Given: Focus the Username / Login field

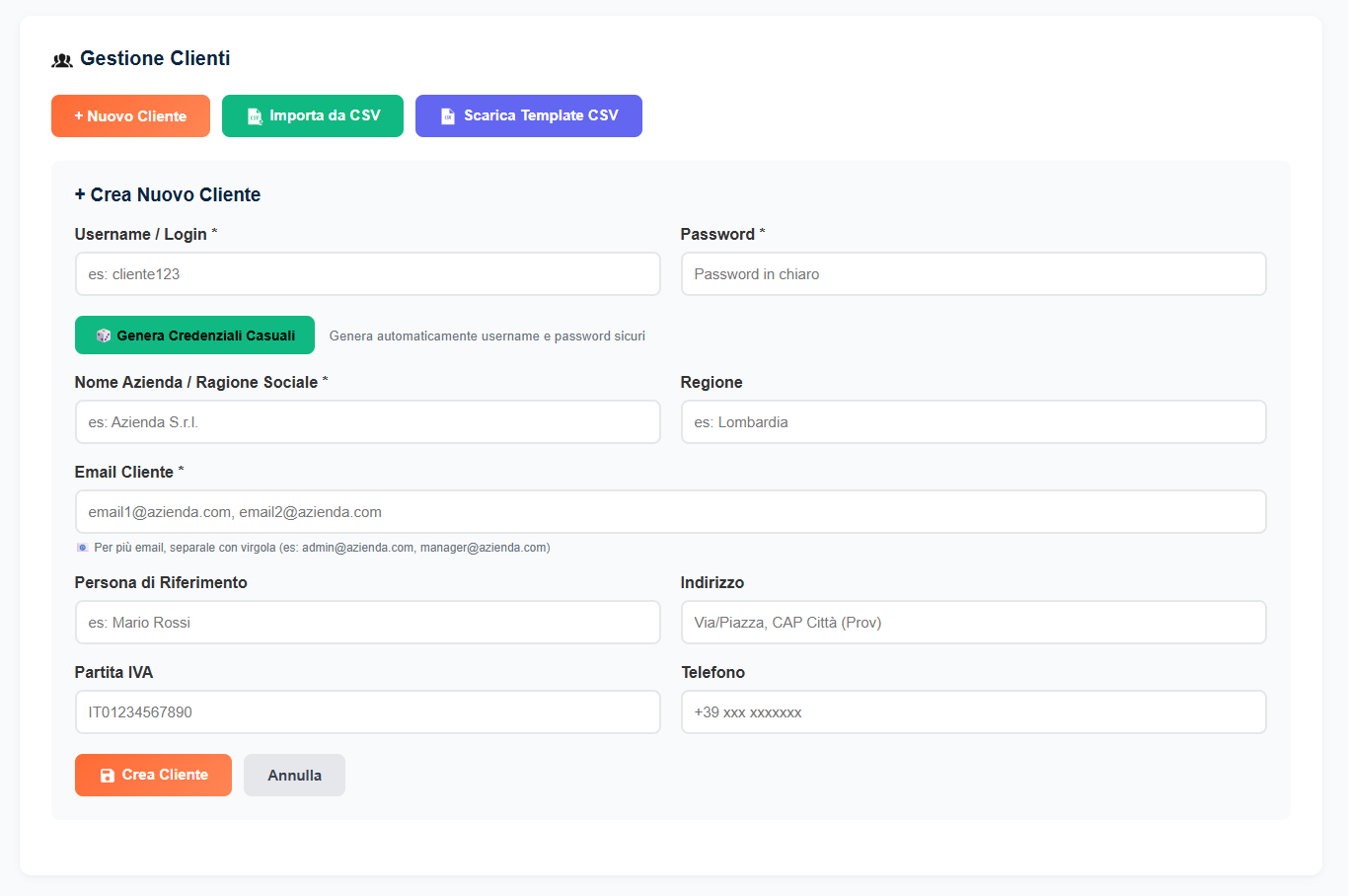Looking at the screenshot, I should (367, 273).
